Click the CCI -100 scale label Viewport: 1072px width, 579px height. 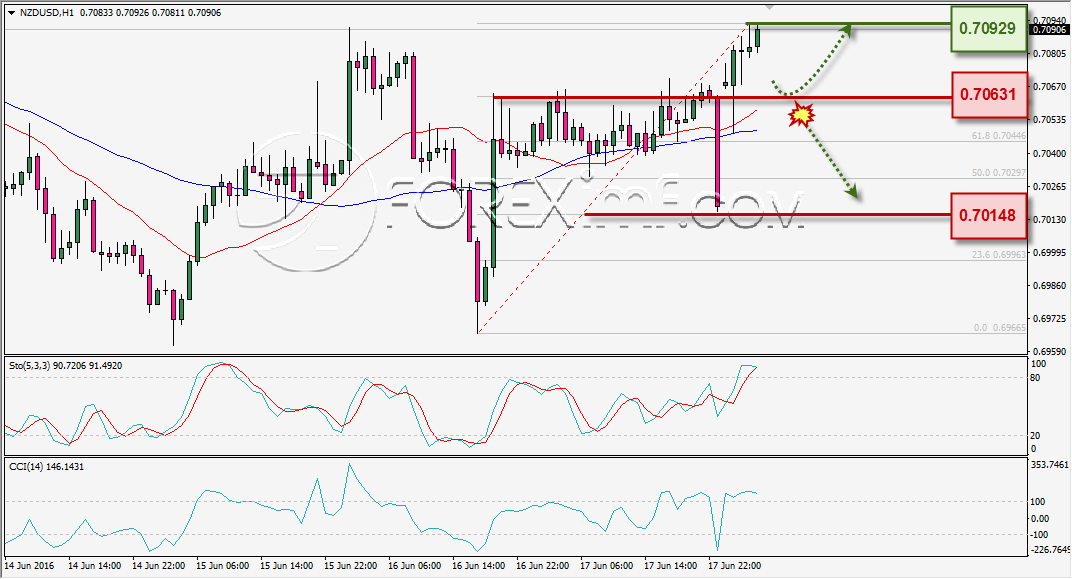point(1039,535)
